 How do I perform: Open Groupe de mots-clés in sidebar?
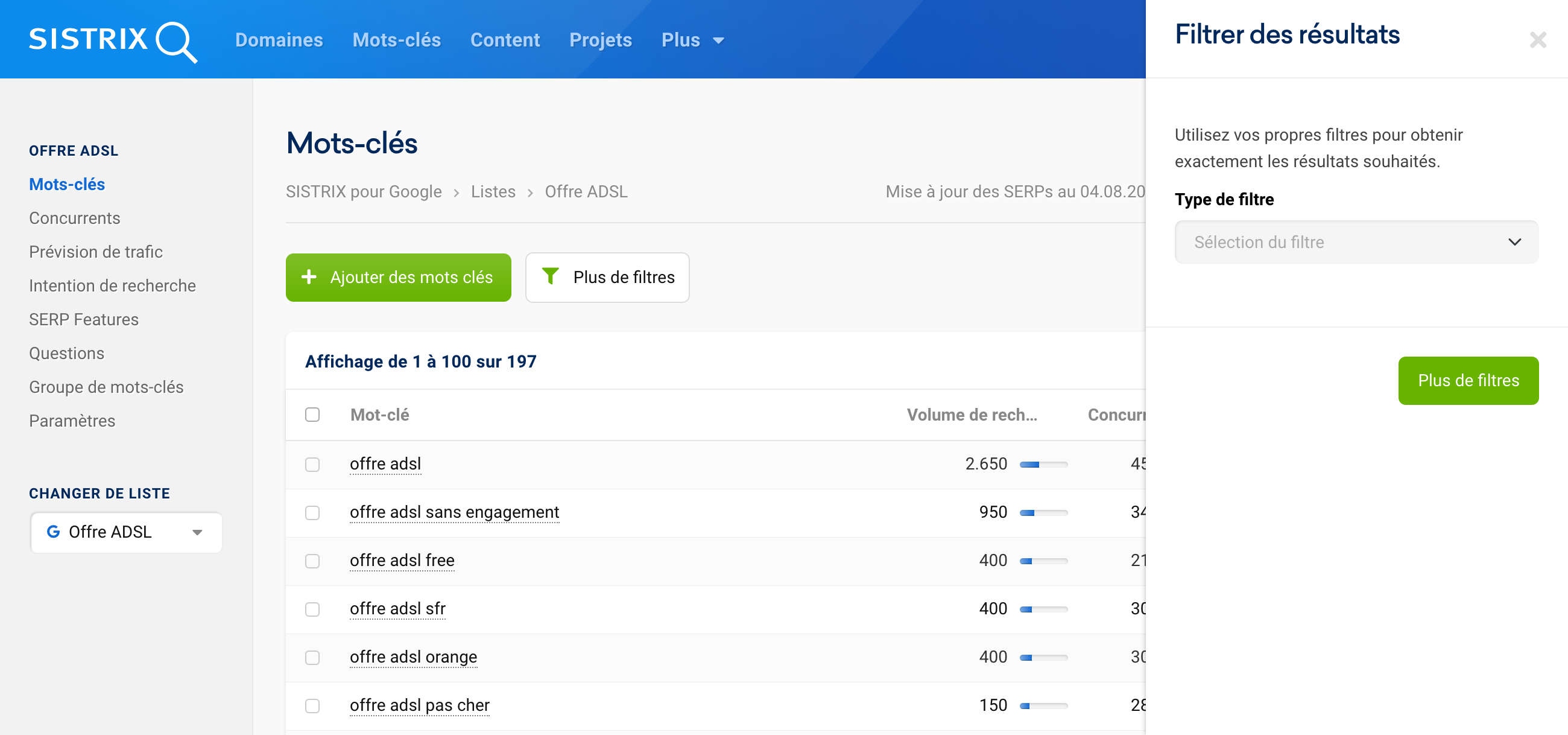click(107, 387)
